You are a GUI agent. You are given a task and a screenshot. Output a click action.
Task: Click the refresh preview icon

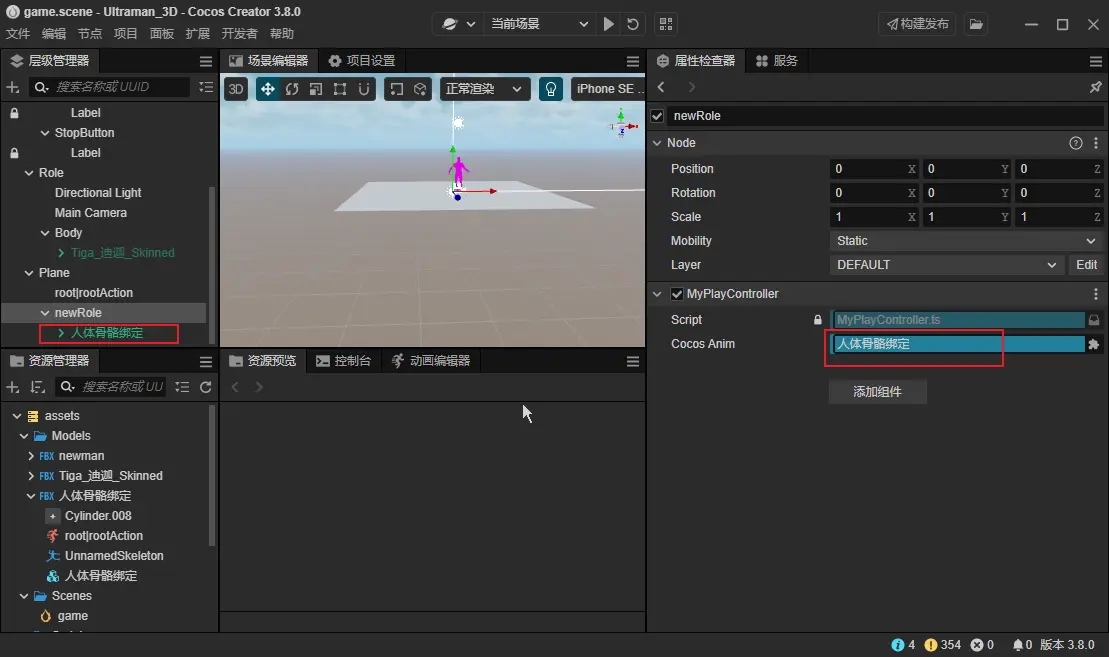click(633, 24)
